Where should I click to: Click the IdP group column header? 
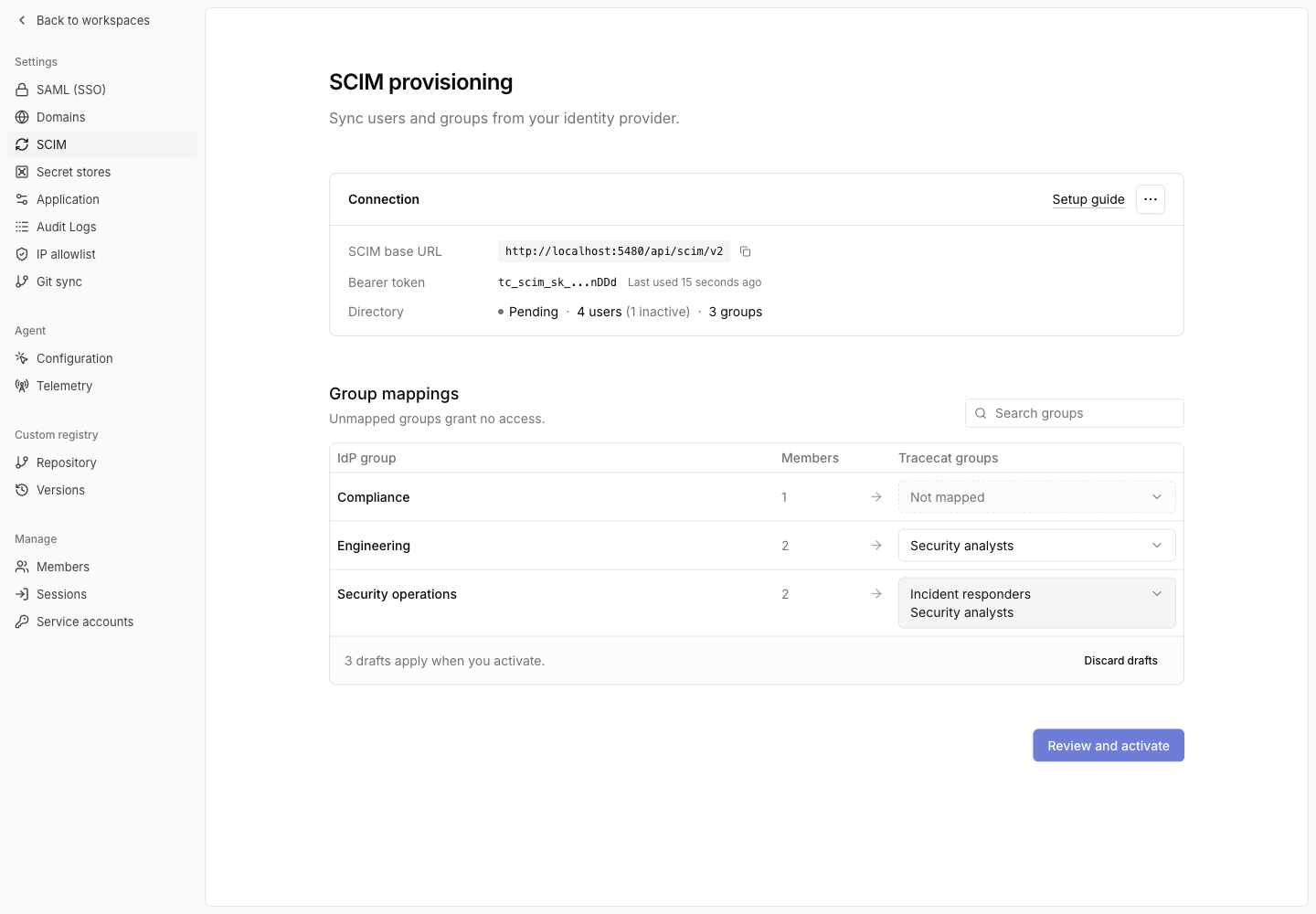point(366,458)
